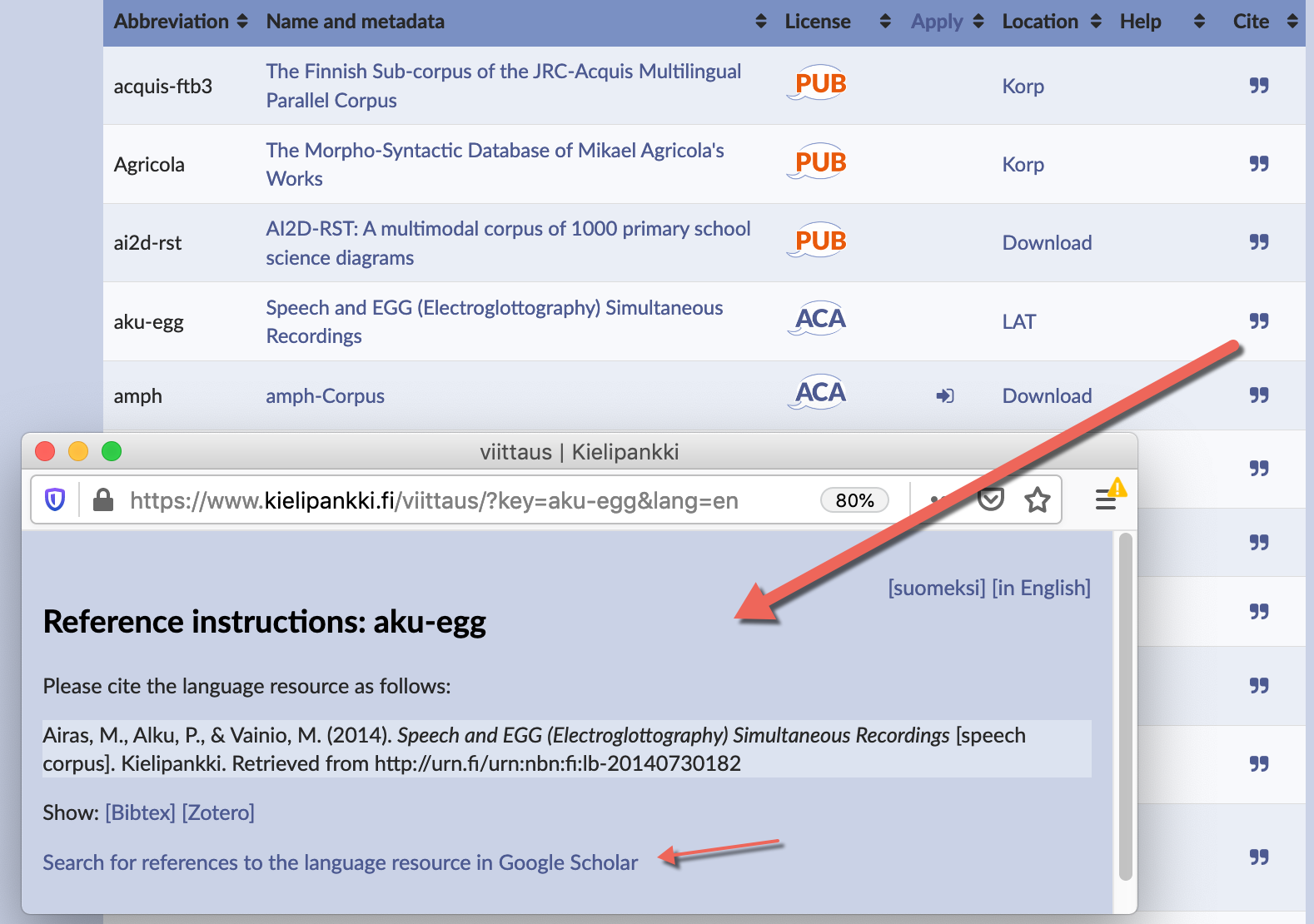Switch language via the suomeksi link
Viewport: 1314px width, 924px height.
pyautogui.click(x=936, y=588)
